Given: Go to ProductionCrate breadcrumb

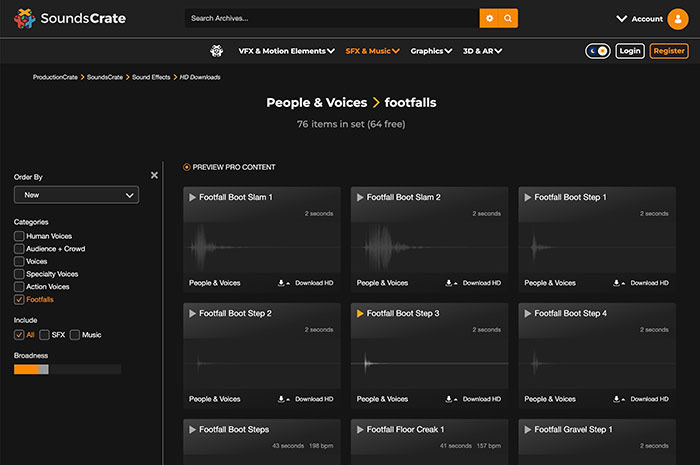Looking at the screenshot, I should (x=55, y=77).
